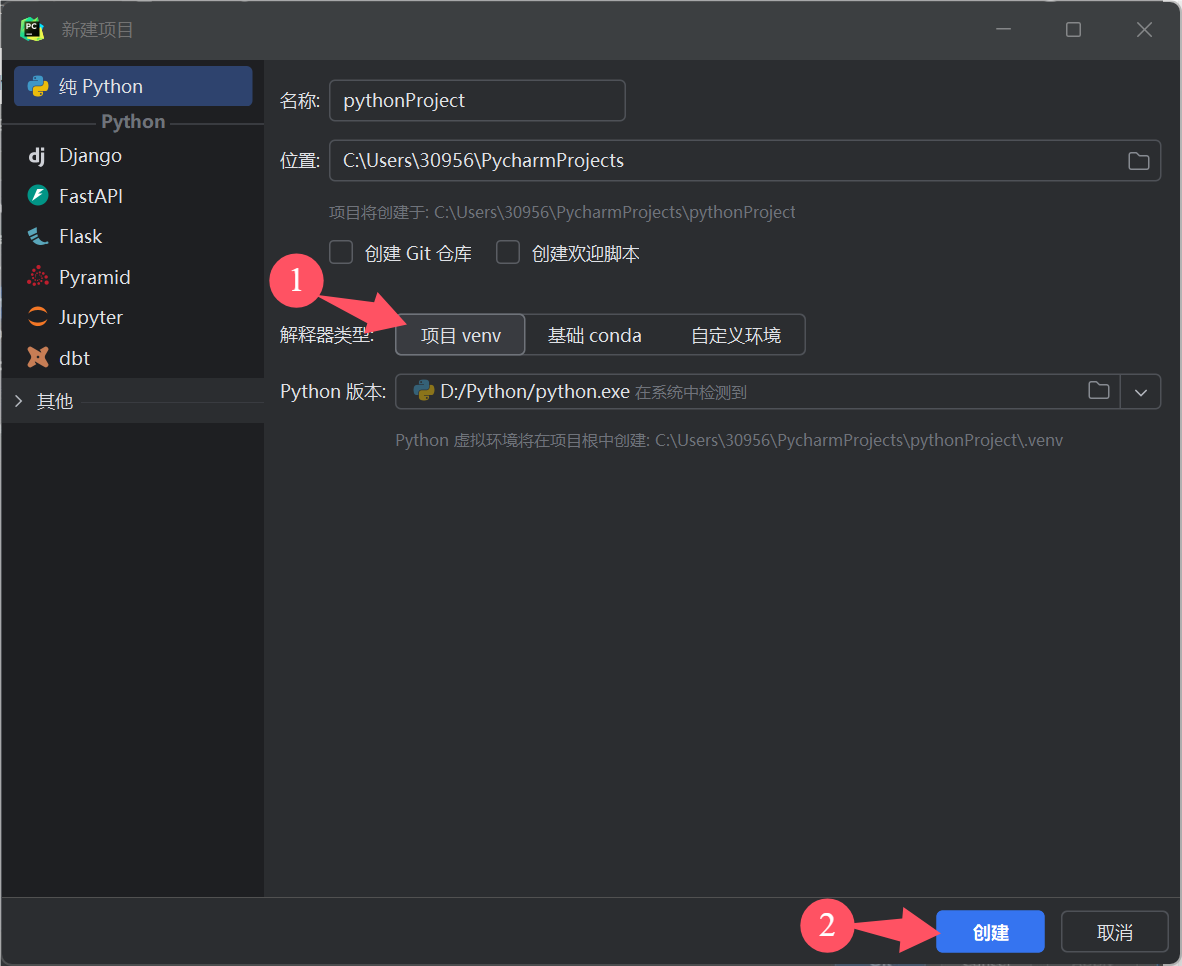Select the 自定义环境 interpreter type
This screenshot has height=966, width=1182.
(736, 335)
